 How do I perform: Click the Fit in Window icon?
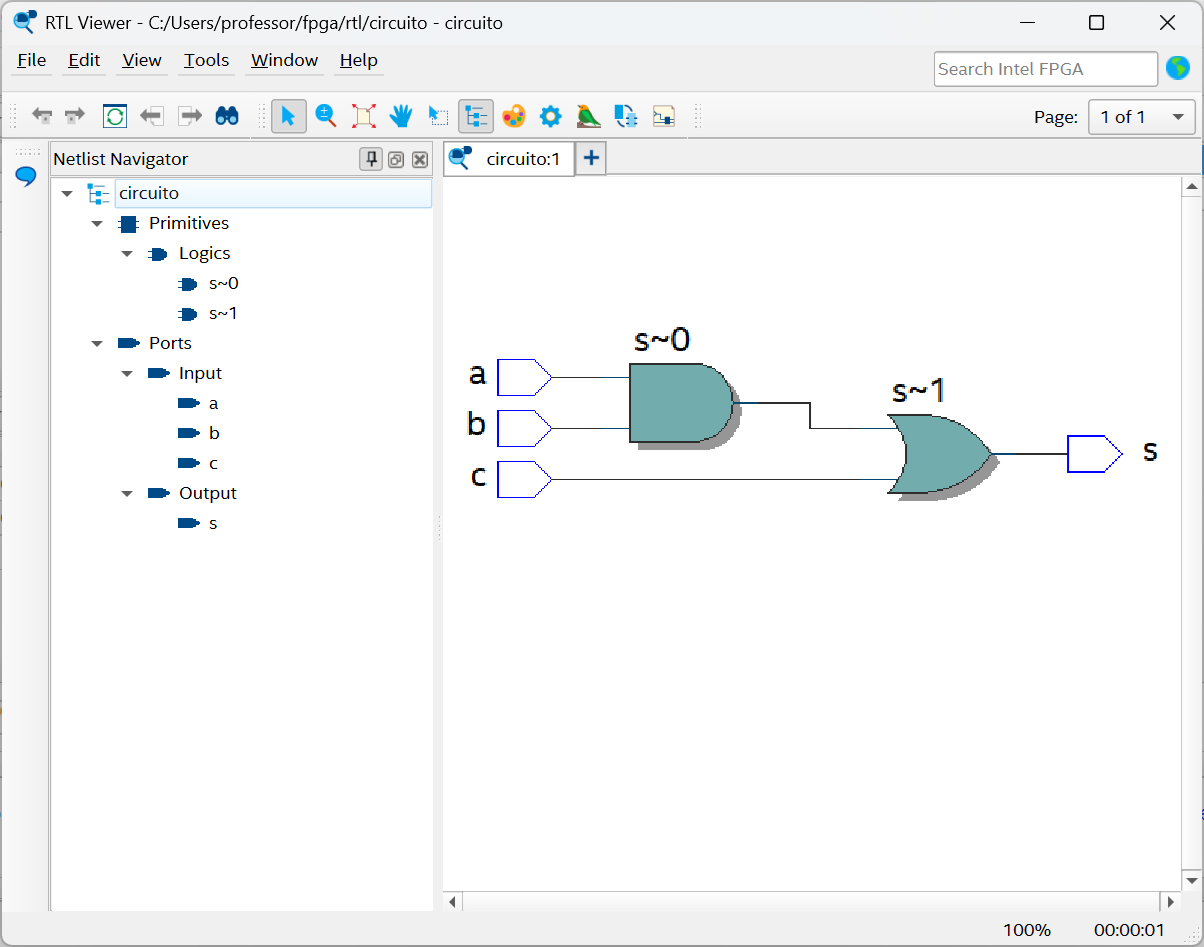click(364, 116)
